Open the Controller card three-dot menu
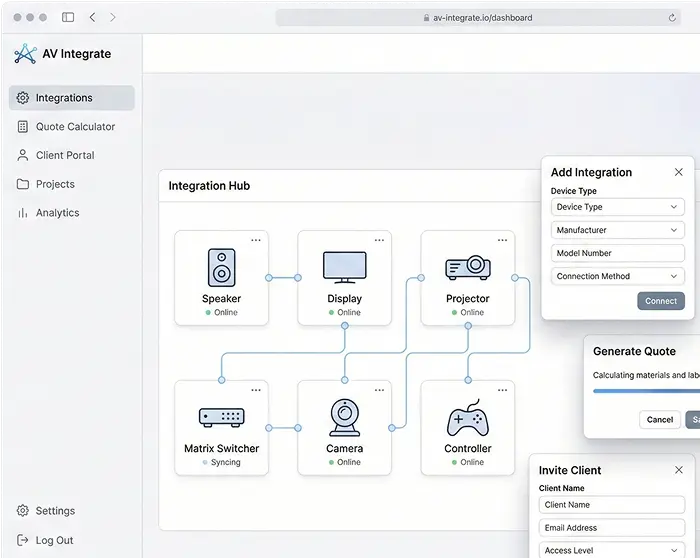Viewport: 700px width, 558px height. 502,390
